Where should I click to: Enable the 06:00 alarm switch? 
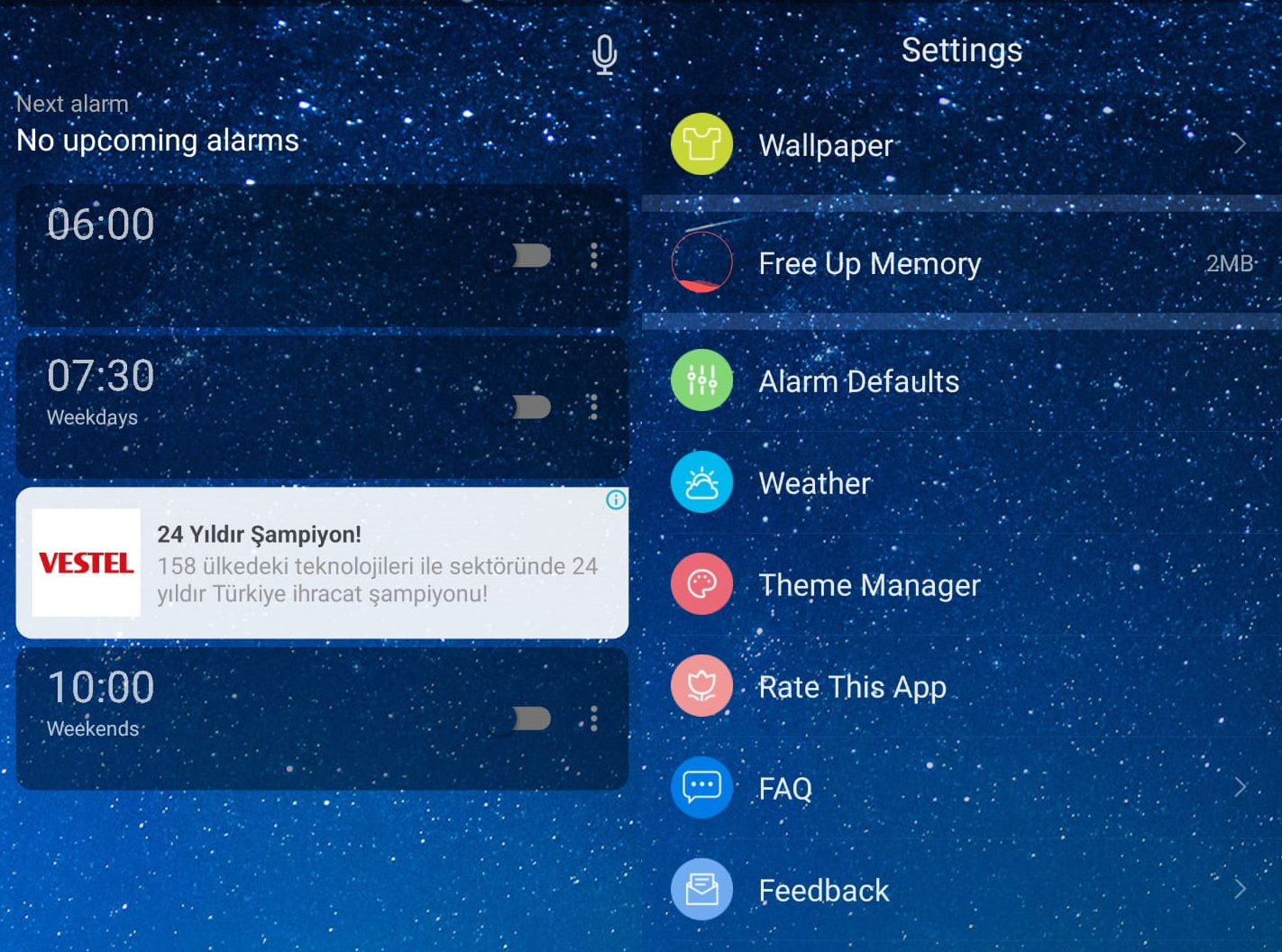coord(531,256)
